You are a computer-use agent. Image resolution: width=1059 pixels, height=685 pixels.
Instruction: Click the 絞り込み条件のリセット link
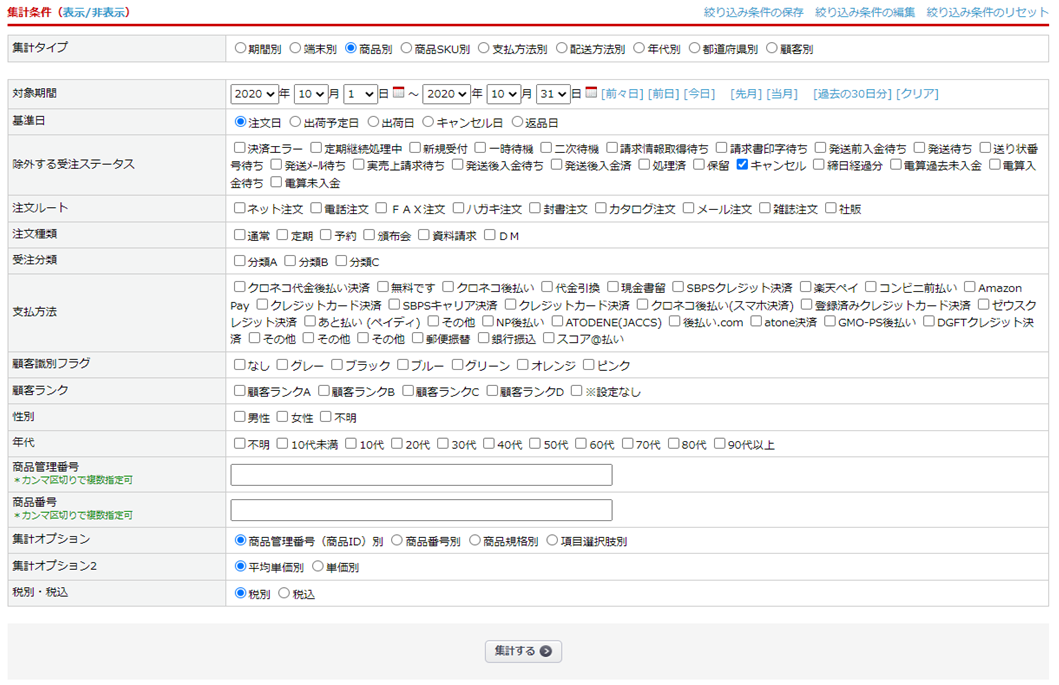[x=987, y=13]
